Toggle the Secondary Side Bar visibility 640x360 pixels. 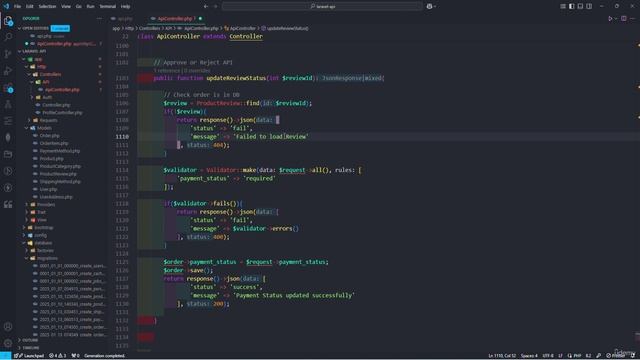click(x=589, y=7)
